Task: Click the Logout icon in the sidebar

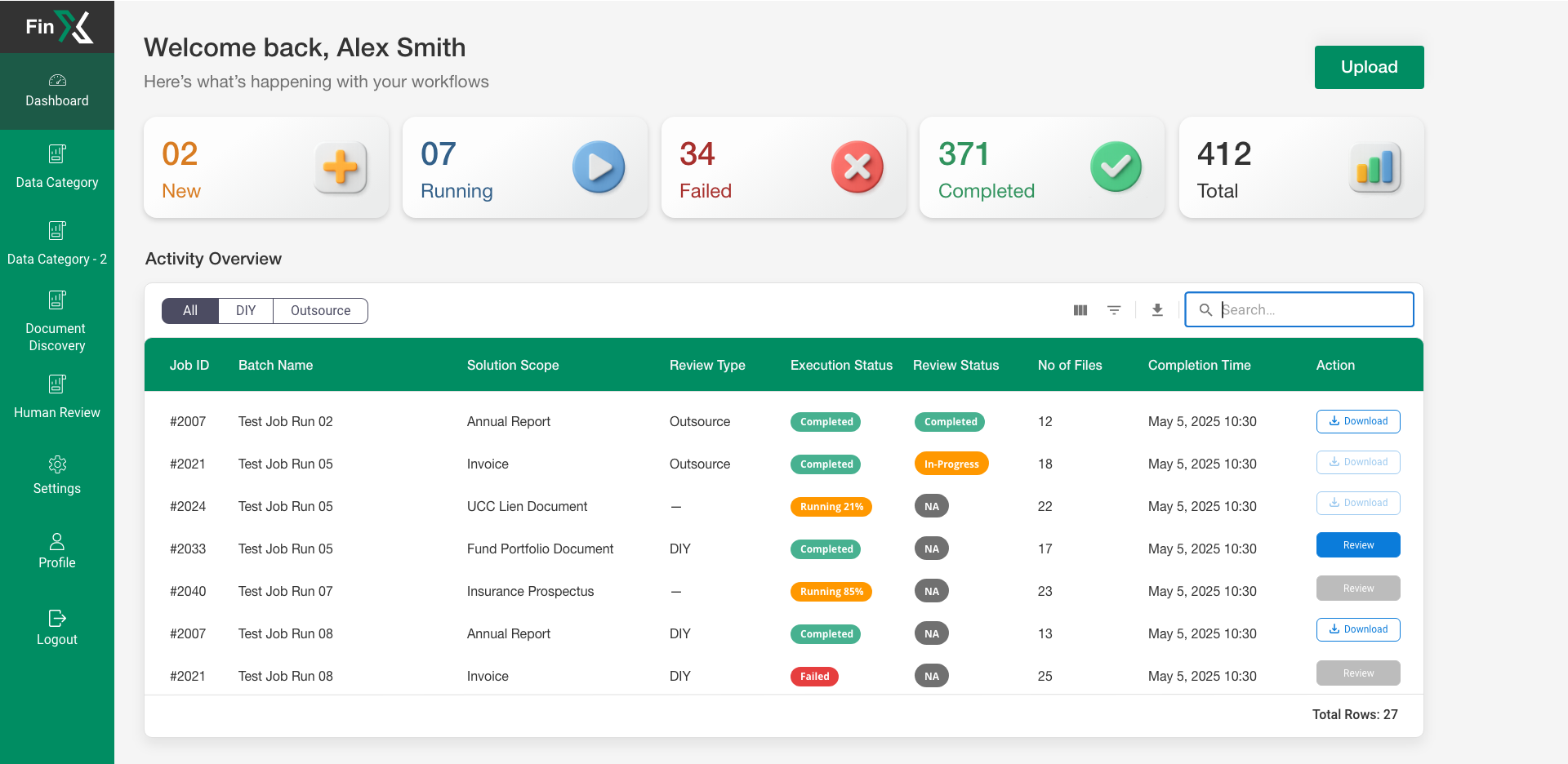Action: (x=56, y=627)
